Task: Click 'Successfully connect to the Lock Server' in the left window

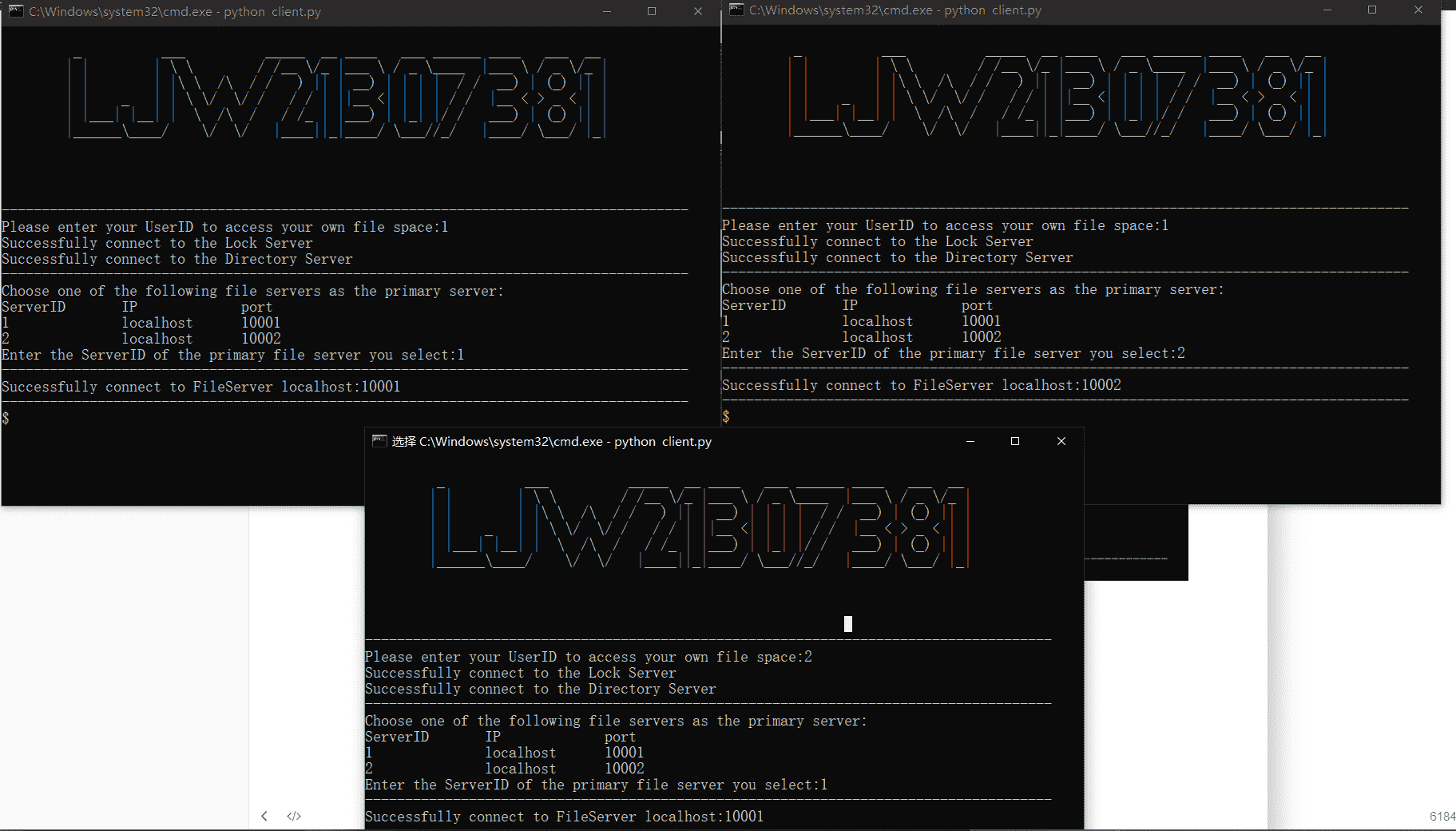Action: point(157,243)
